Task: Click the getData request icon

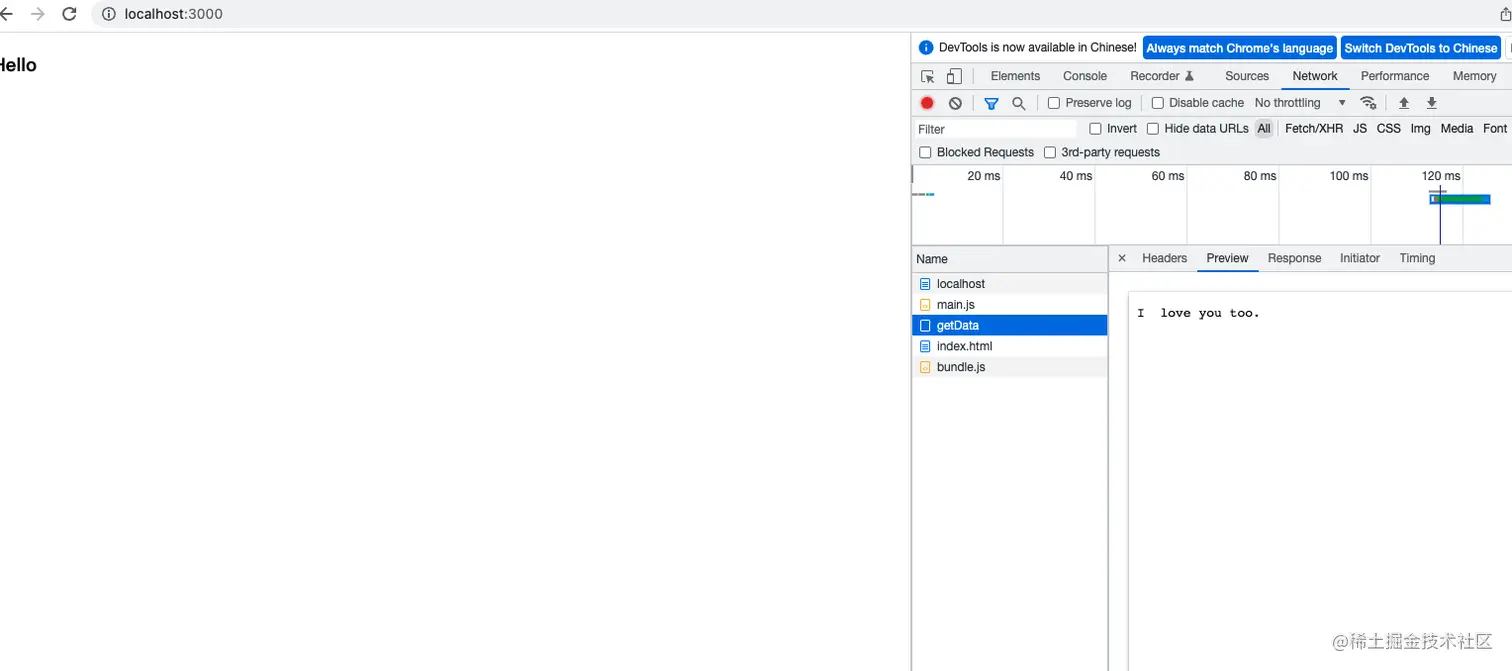Action: pos(925,326)
